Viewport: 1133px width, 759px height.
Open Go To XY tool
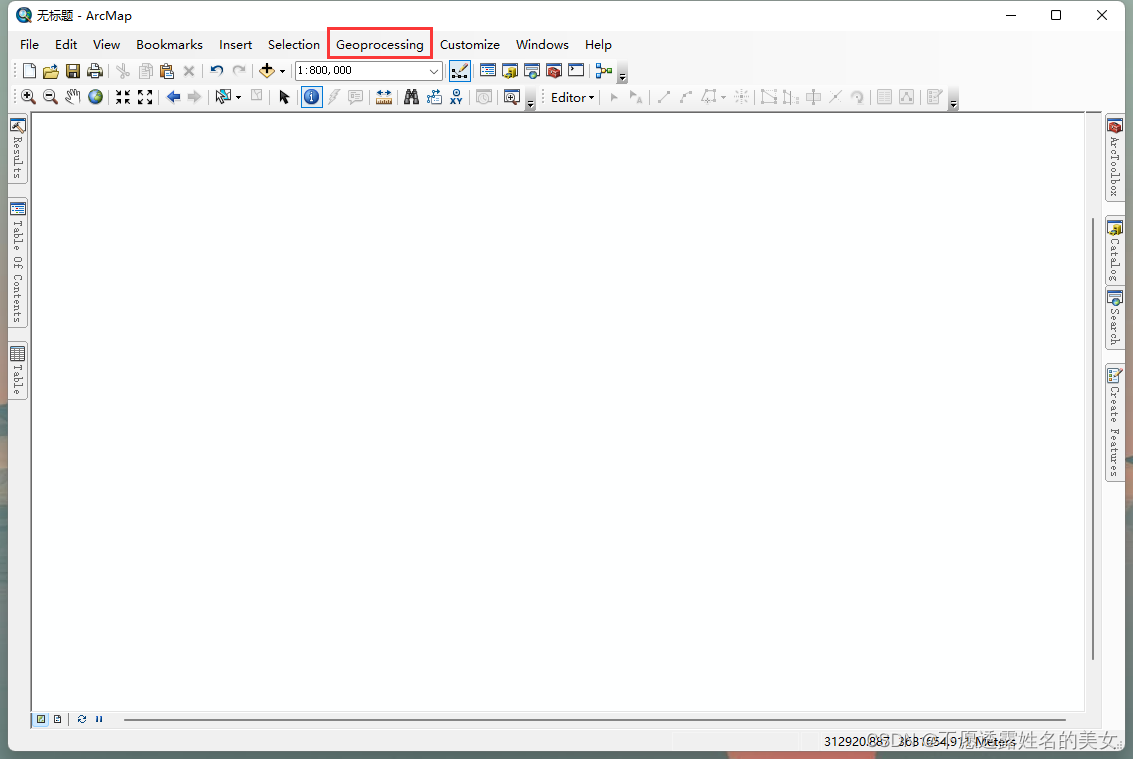click(456, 97)
